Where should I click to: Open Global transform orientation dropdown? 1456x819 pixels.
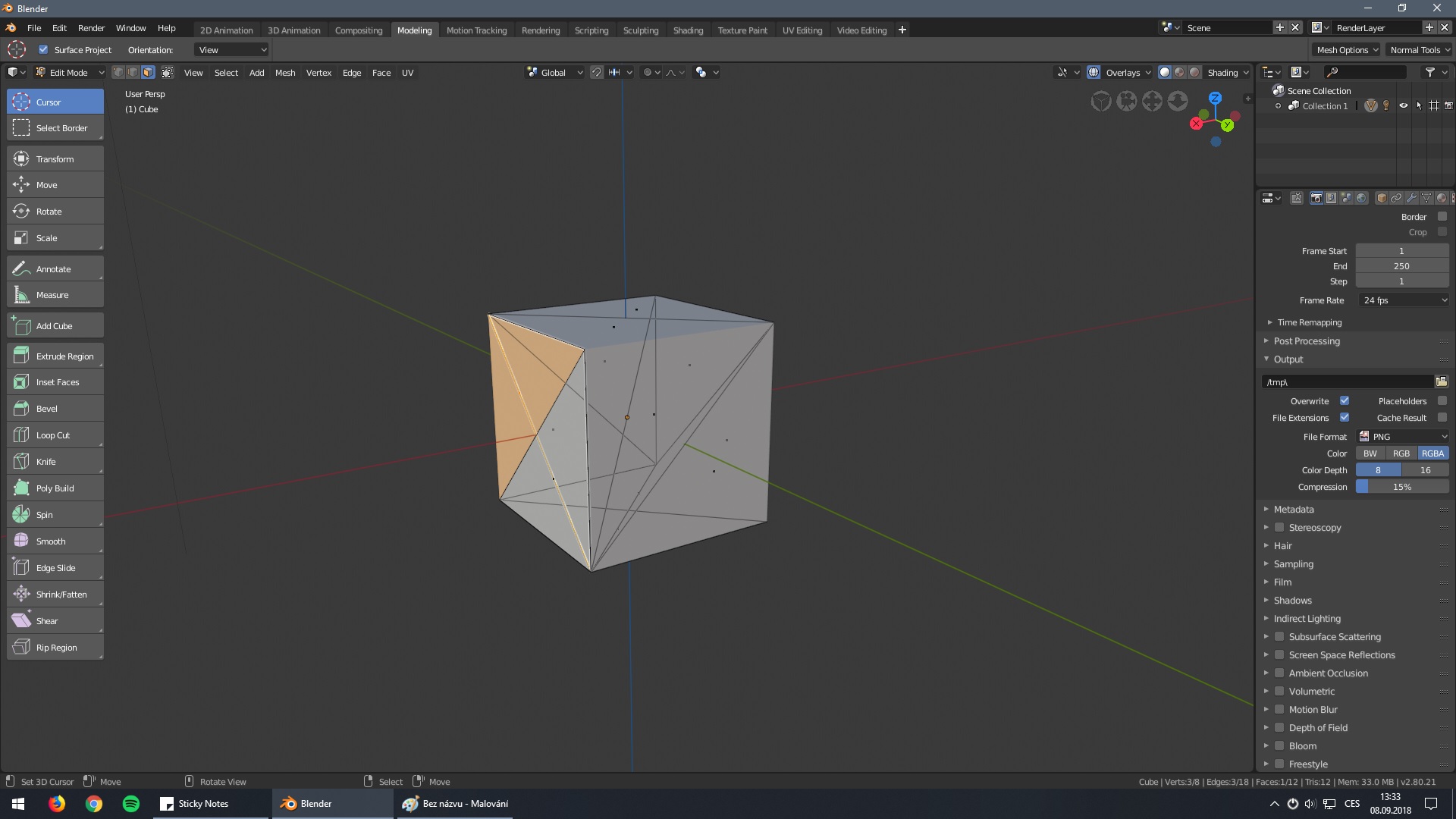(x=555, y=73)
